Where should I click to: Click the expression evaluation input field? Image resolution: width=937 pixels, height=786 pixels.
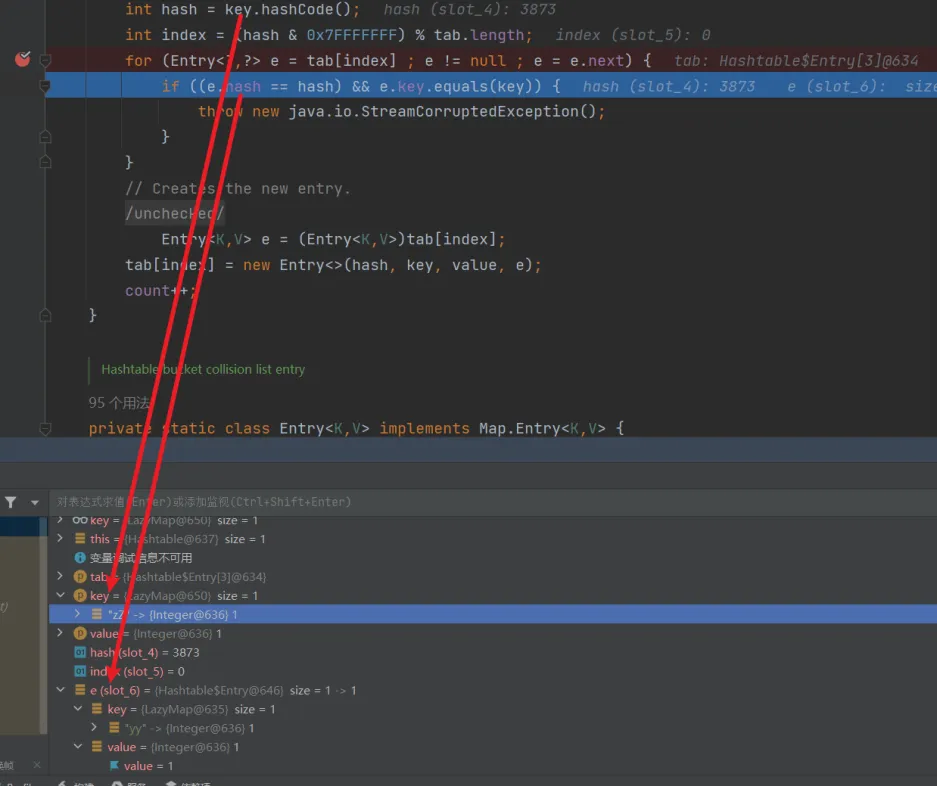tap(400, 502)
